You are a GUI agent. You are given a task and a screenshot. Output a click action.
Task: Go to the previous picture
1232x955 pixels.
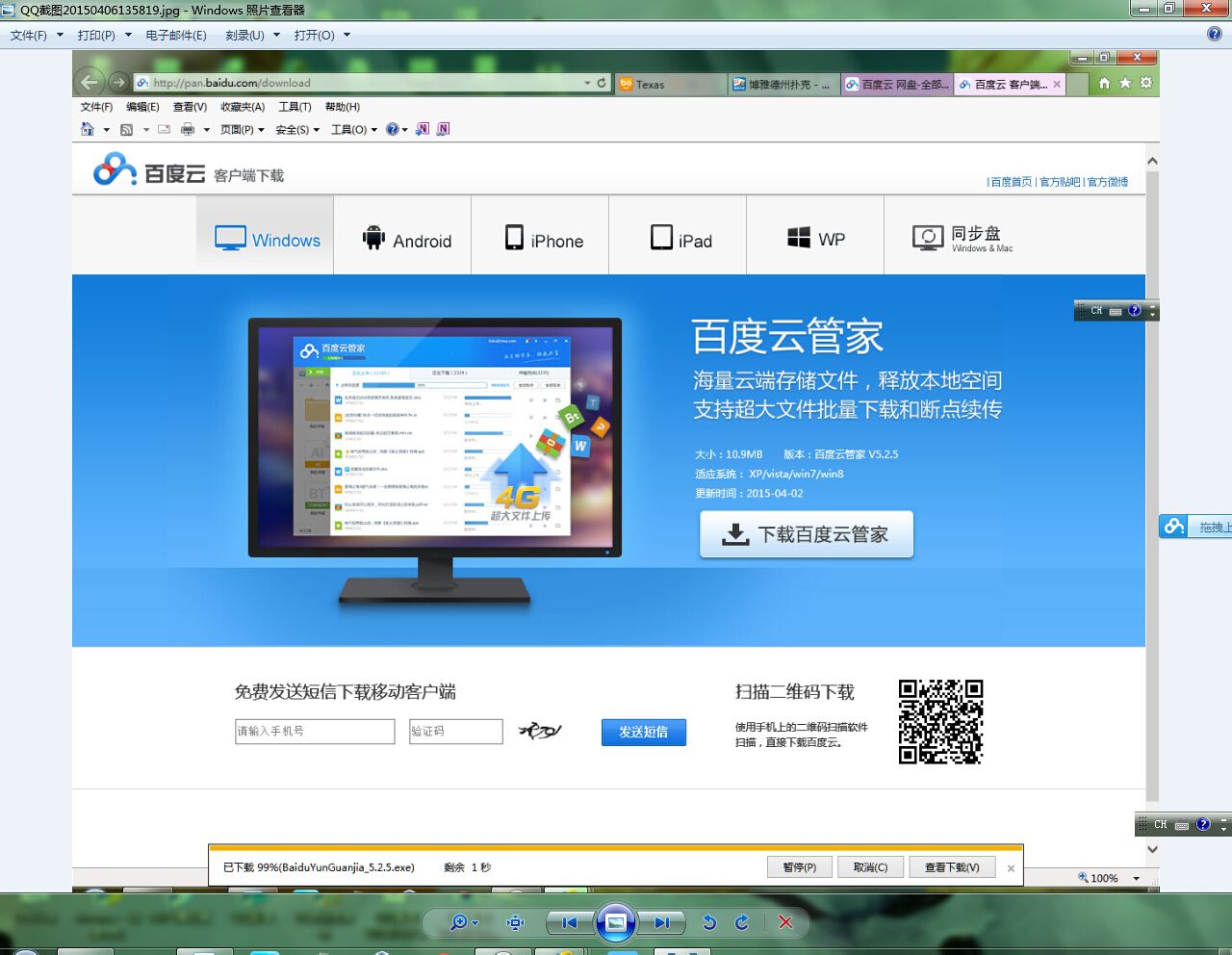pyautogui.click(x=569, y=922)
